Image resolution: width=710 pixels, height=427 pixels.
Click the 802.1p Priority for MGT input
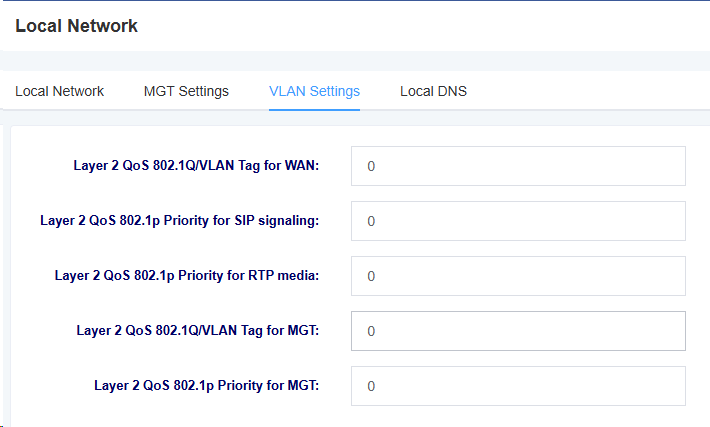pyautogui.click(x=518, y=386)
